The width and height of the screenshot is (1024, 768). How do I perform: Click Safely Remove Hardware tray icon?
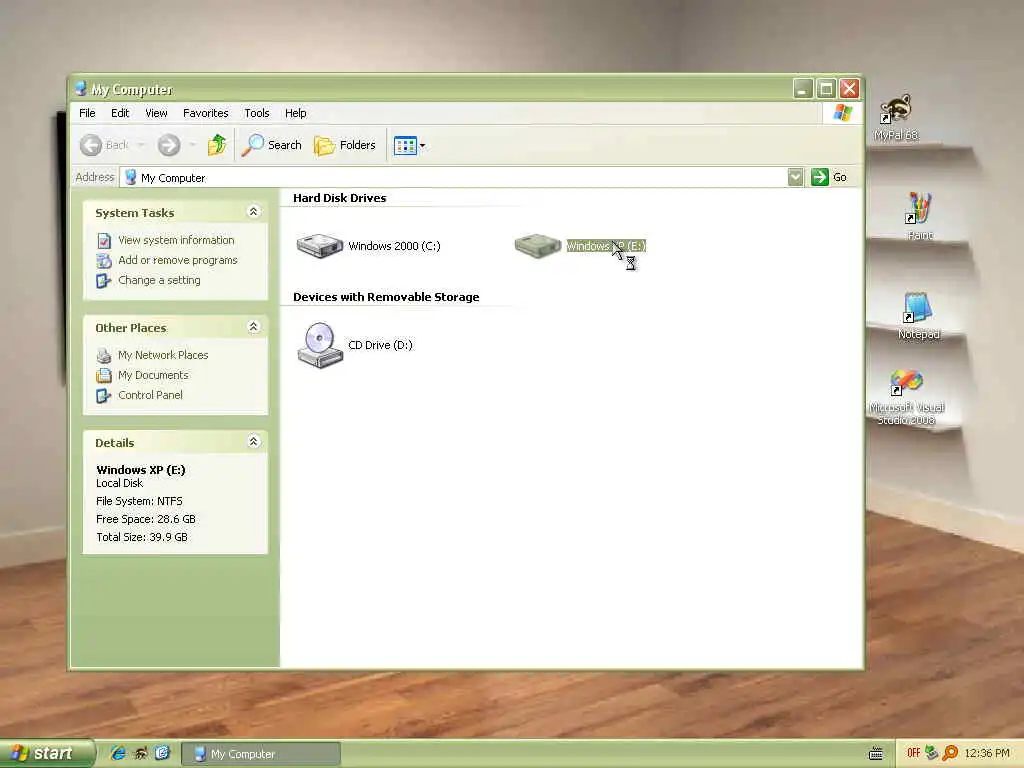[x=932, y=753]
